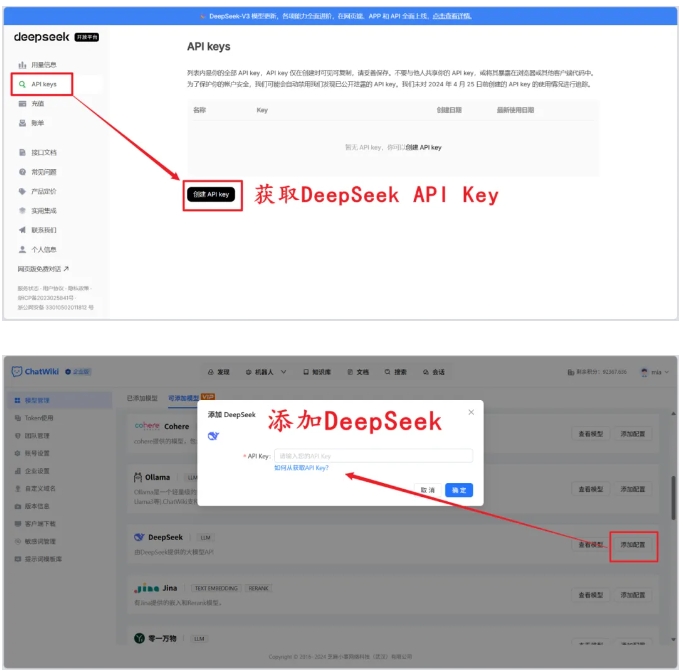Image resolution: width=683 pixels, height=671 pixels.
Task: Click the FAQ question-mark icon
Action: tap(22, 172)
